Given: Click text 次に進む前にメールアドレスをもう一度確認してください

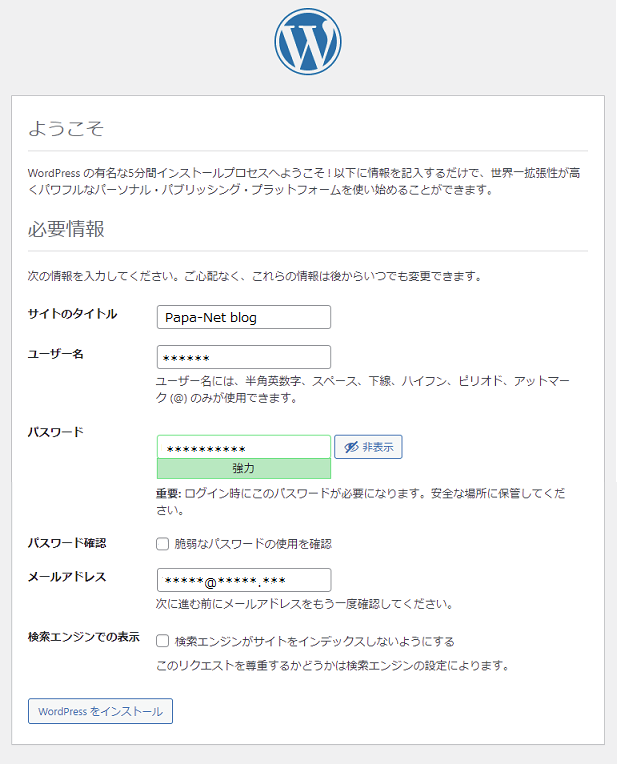Looking at the screenshot, I should tap(305, 604).
